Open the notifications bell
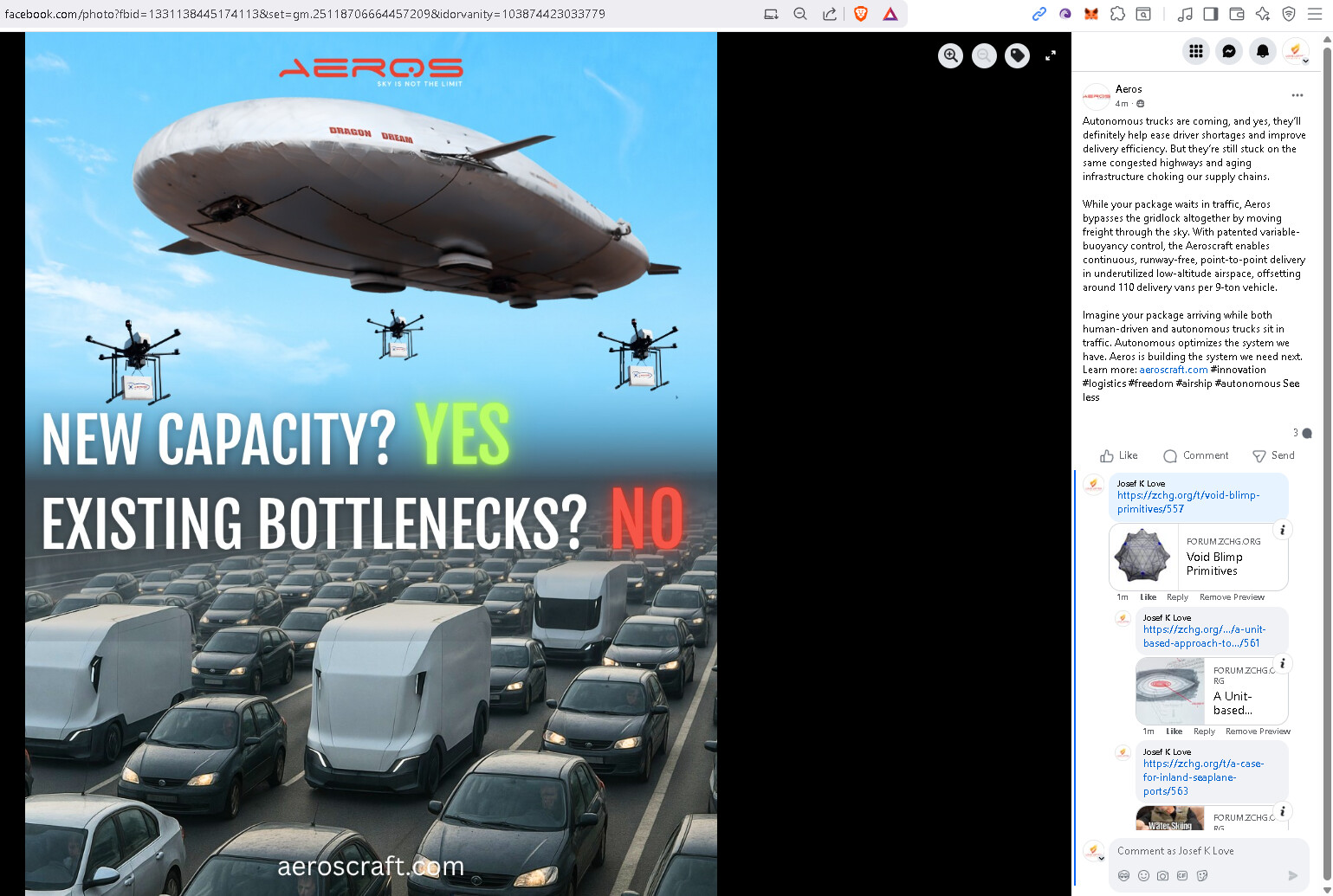Image resolution: width=1333 pixels, height=896 pixels. [x=1262, y=51]
